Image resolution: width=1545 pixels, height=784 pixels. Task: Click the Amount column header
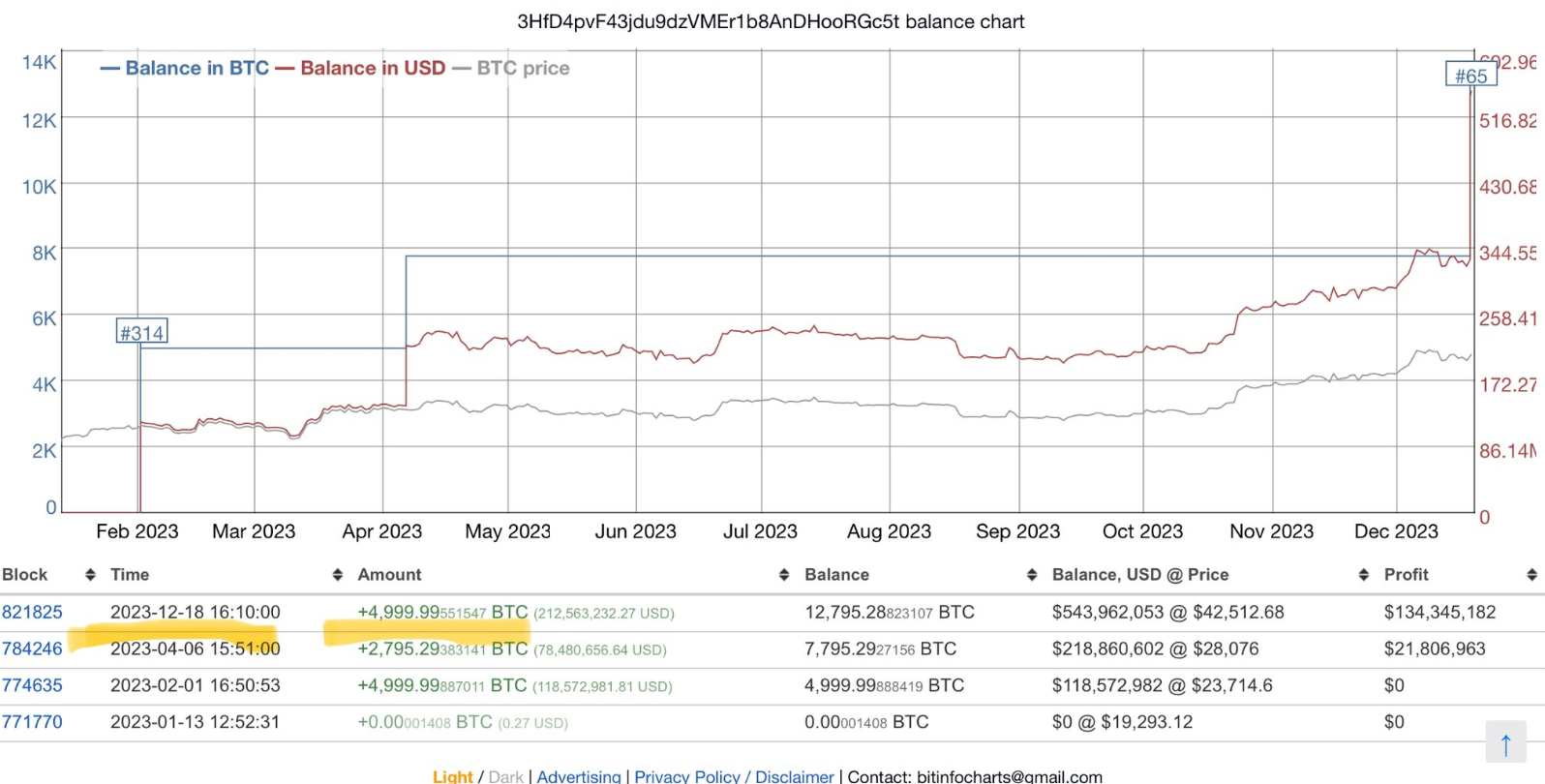[389, 575]
